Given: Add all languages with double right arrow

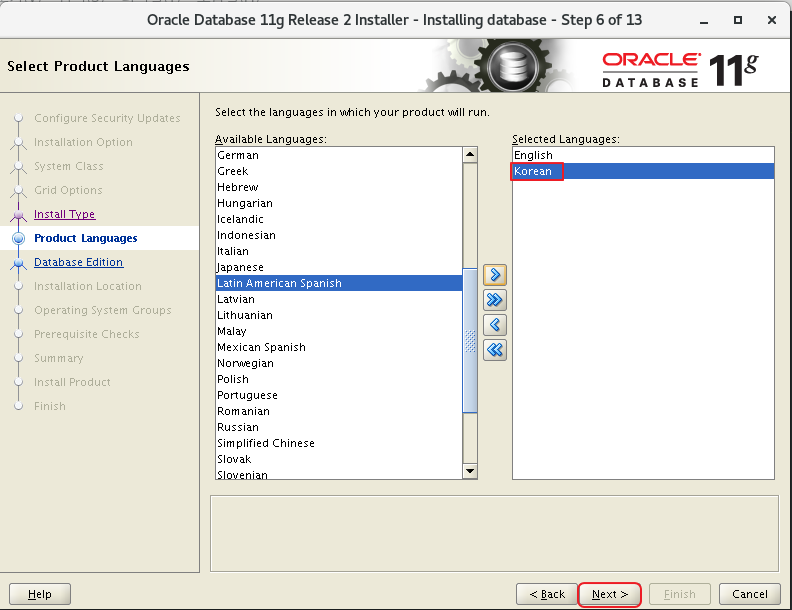Looking at the screenshot, I should [x=494, y=300].
